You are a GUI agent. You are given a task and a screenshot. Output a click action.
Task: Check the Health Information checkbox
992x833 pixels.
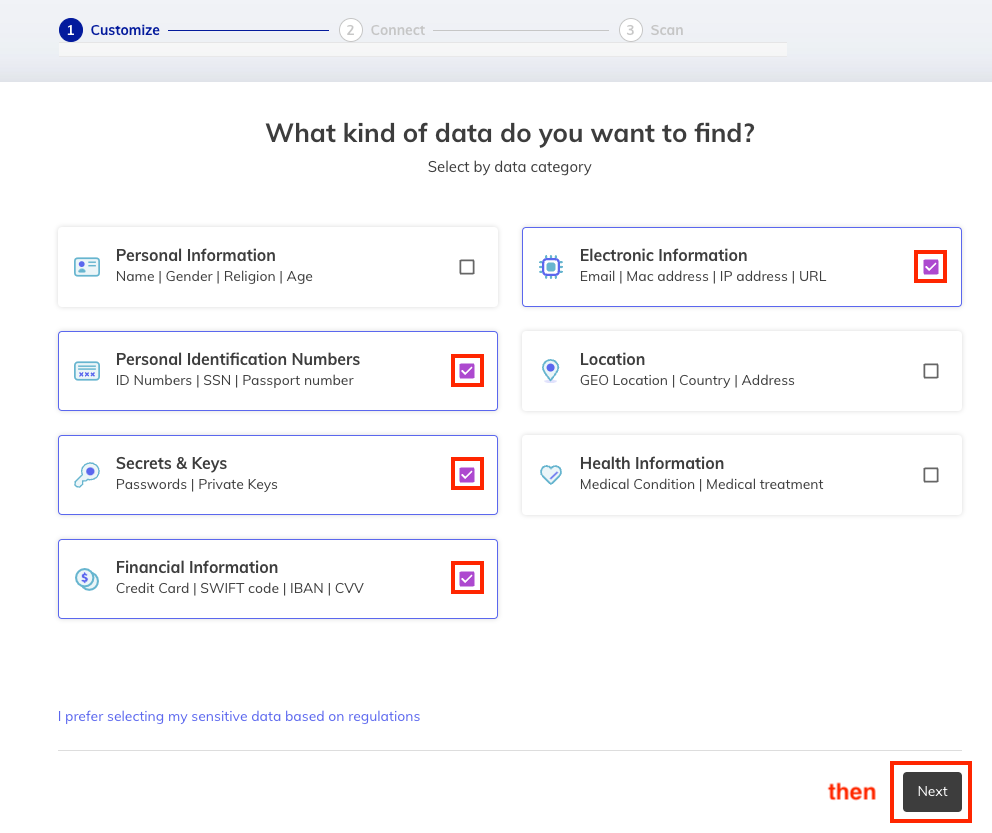[931, 474]
